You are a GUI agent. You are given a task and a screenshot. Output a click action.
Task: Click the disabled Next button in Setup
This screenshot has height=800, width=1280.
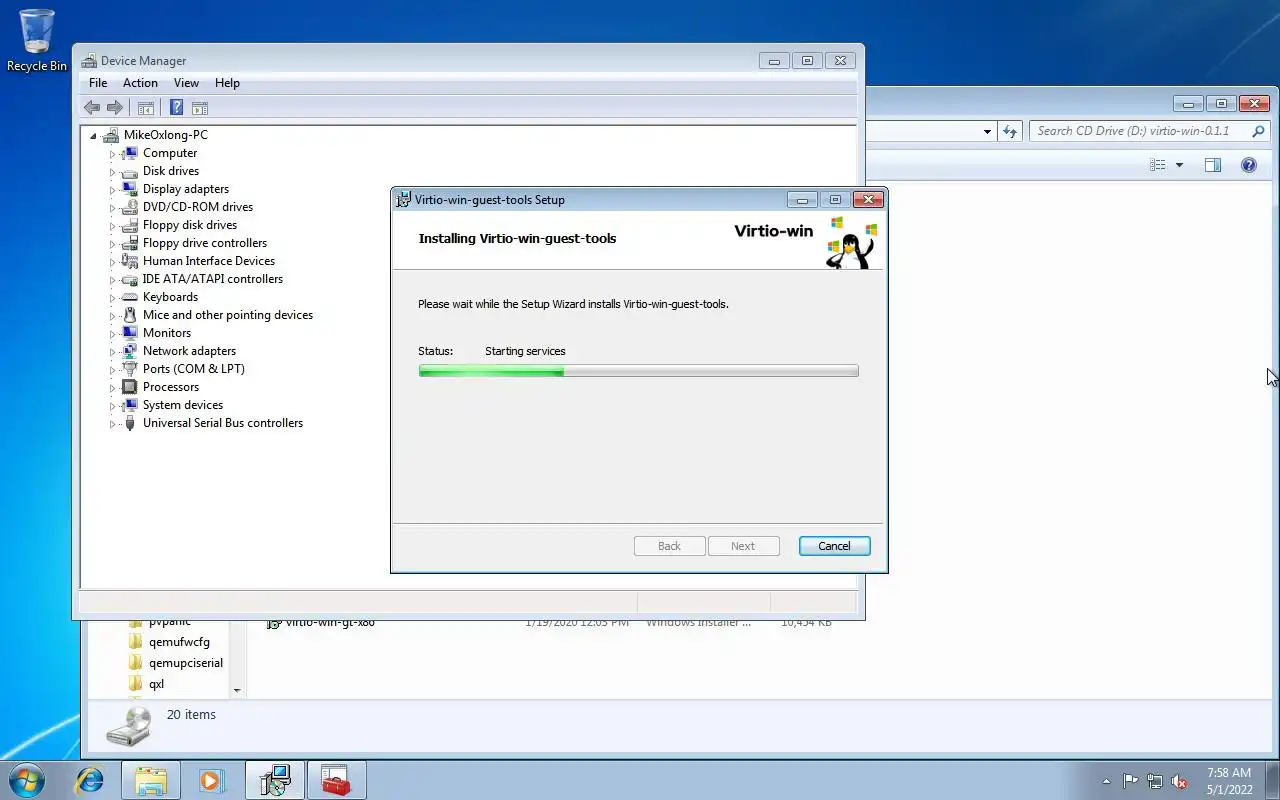tap(743, 546)
